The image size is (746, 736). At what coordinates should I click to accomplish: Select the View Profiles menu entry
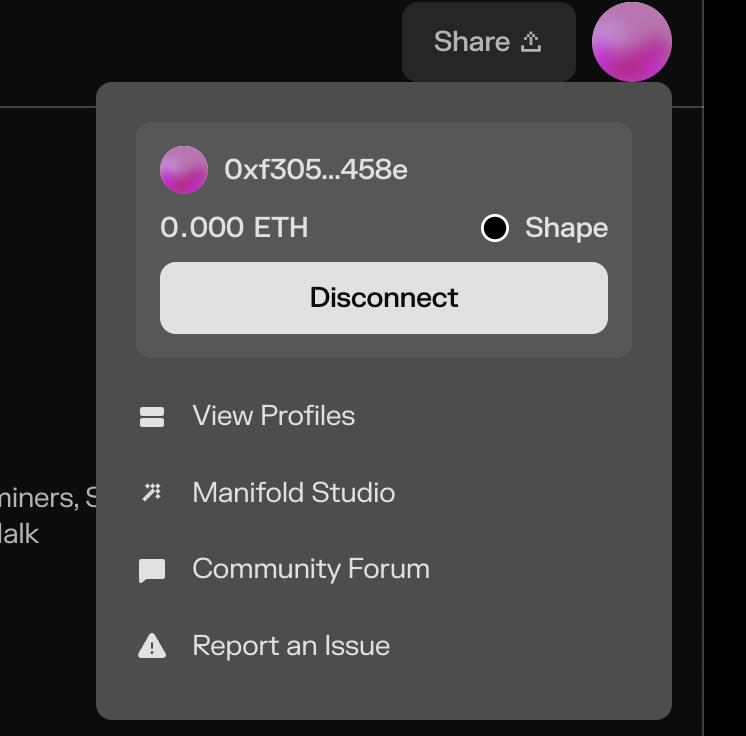[273, 416]
